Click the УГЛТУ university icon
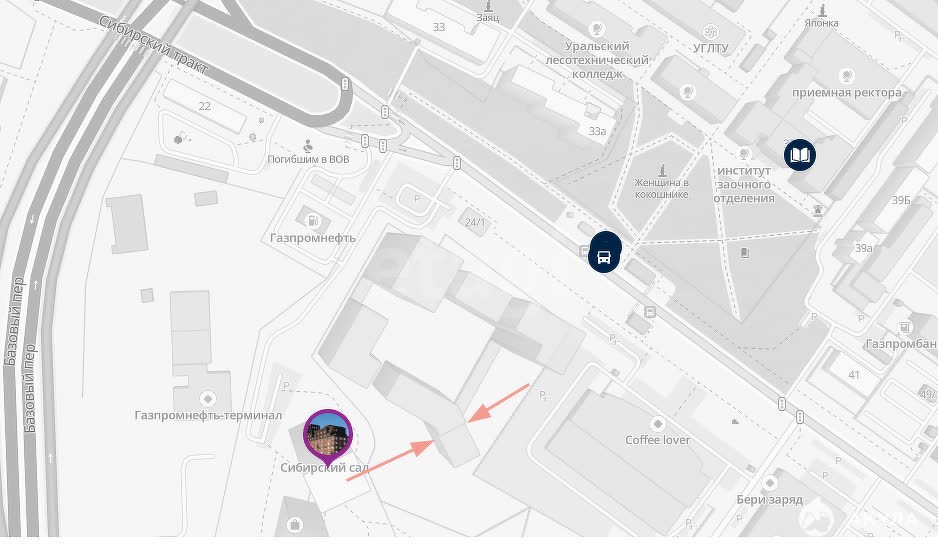Viewport: 938px width, 548px height. click(x=710, y=31)
